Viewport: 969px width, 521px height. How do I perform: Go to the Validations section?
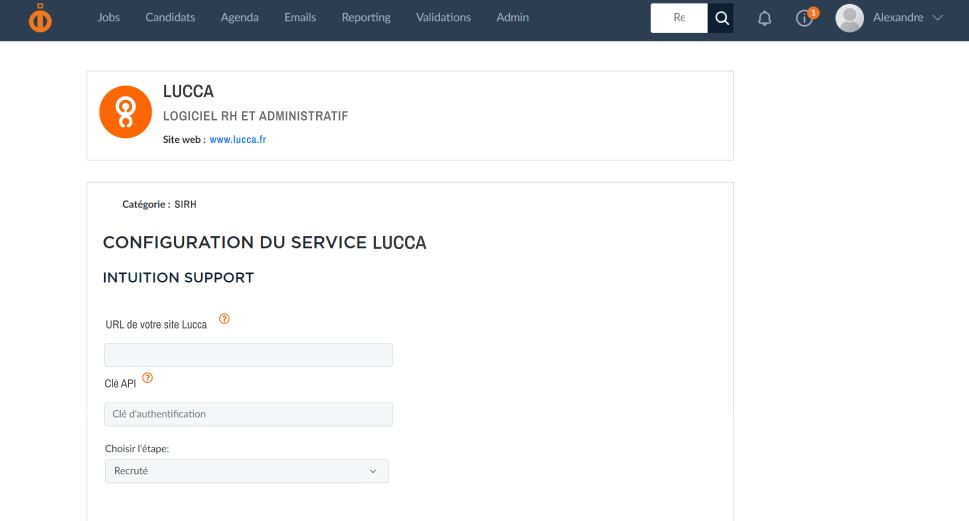pyautogui.click(x=443, y=17)
